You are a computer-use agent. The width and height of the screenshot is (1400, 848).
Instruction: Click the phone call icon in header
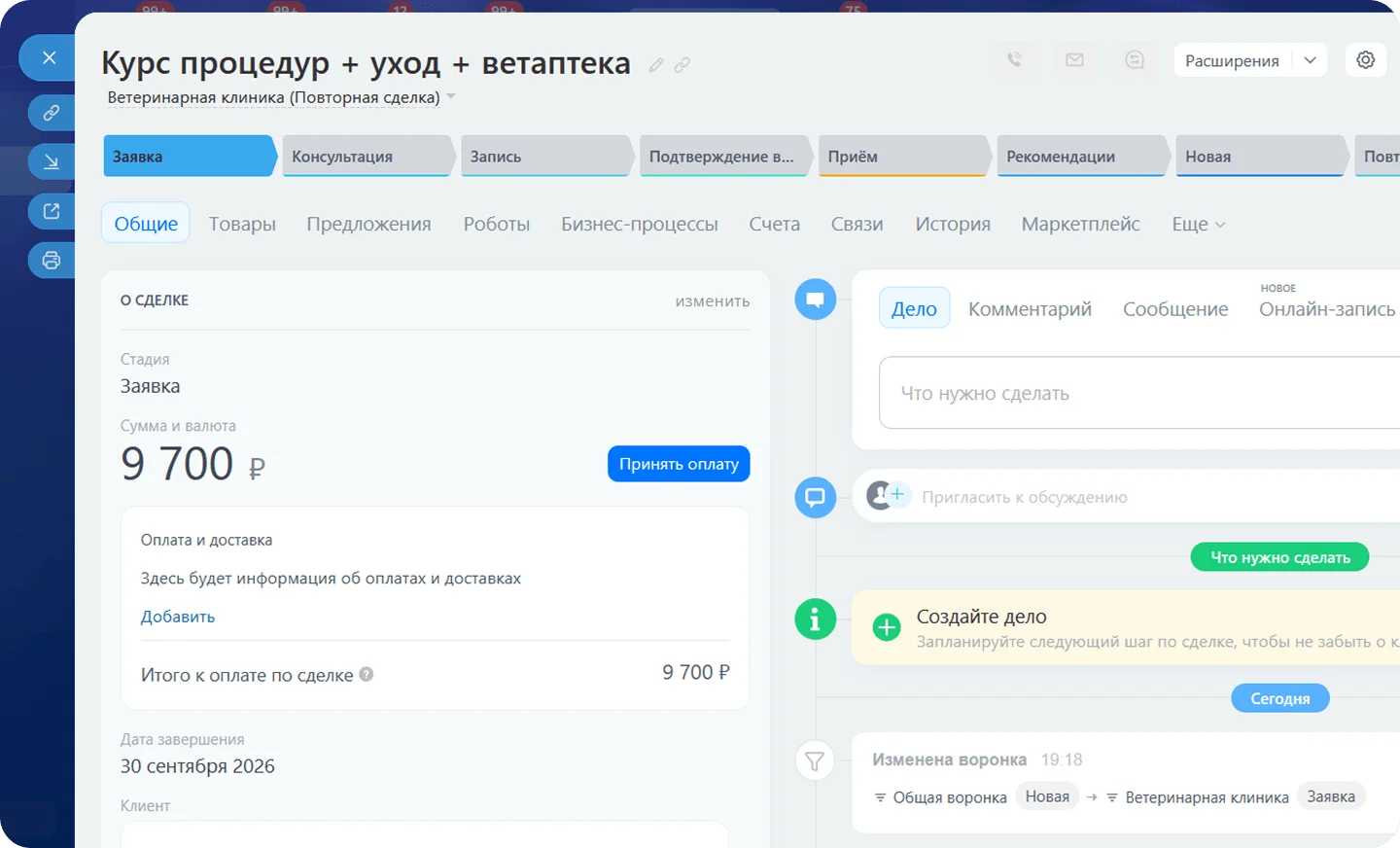click(x=1014, y=60)
